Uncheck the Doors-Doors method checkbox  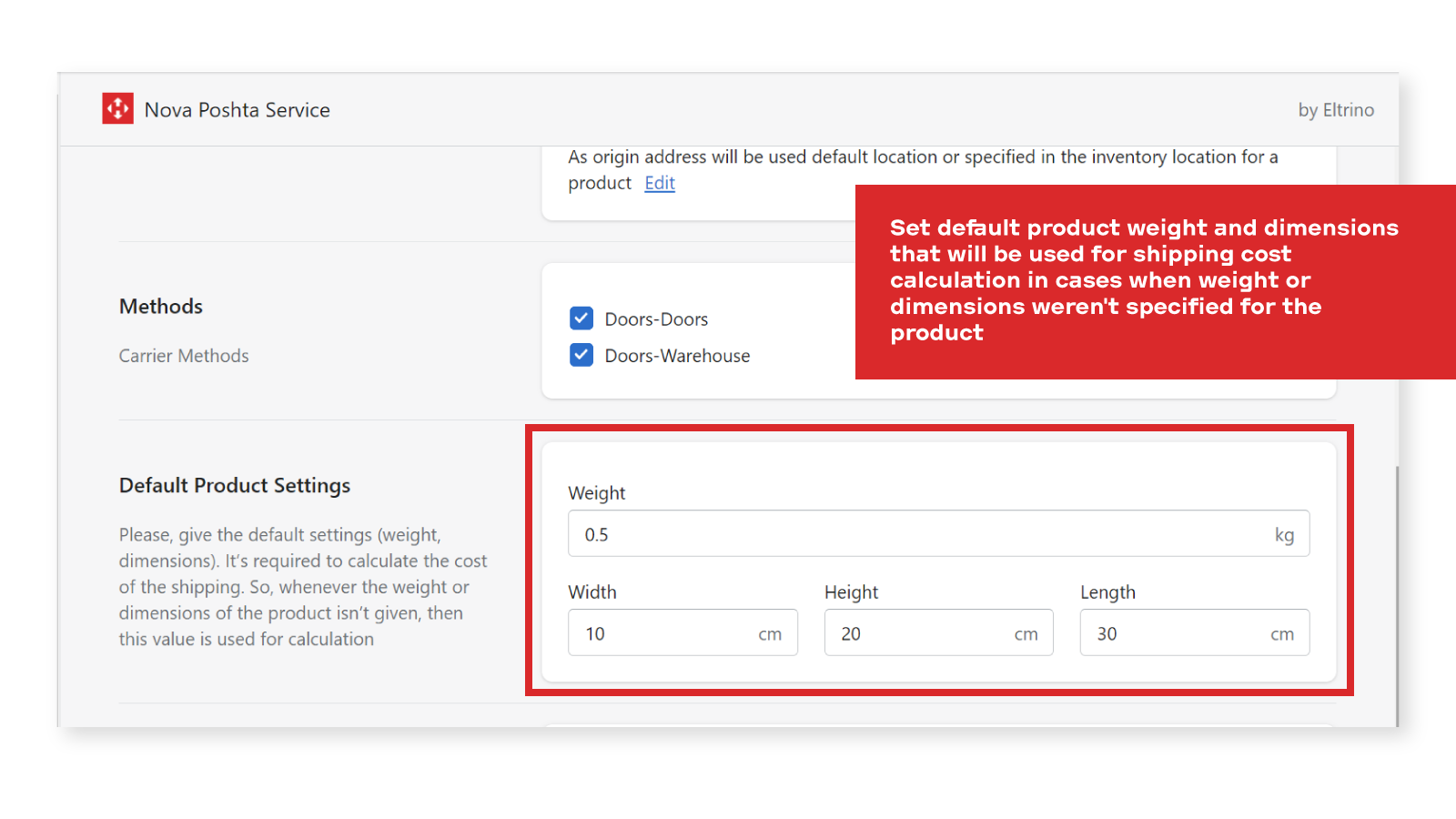(581, 318)
